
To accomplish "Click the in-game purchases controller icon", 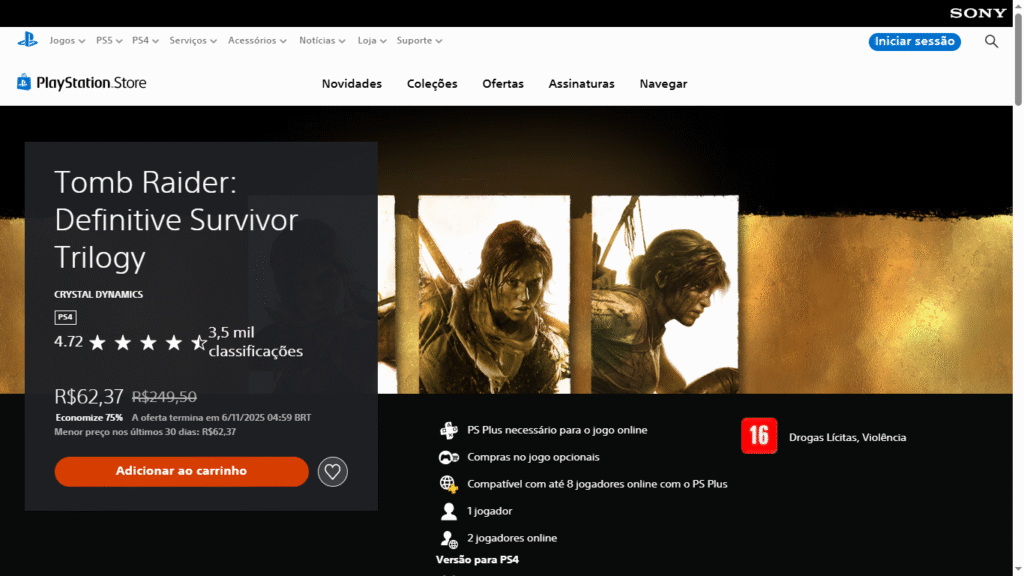I will pos(448,457).
